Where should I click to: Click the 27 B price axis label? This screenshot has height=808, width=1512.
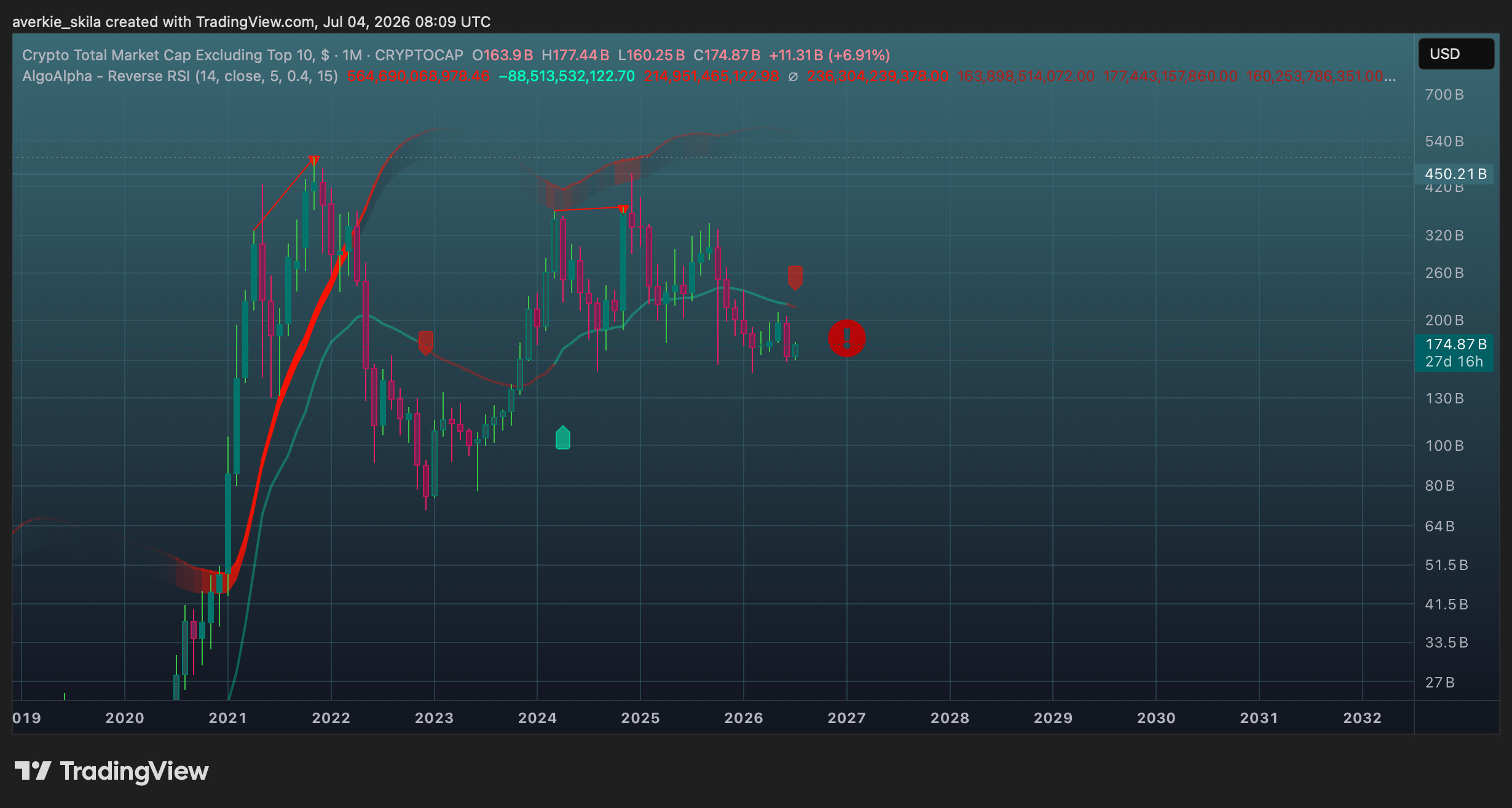tap(1439, 683)
